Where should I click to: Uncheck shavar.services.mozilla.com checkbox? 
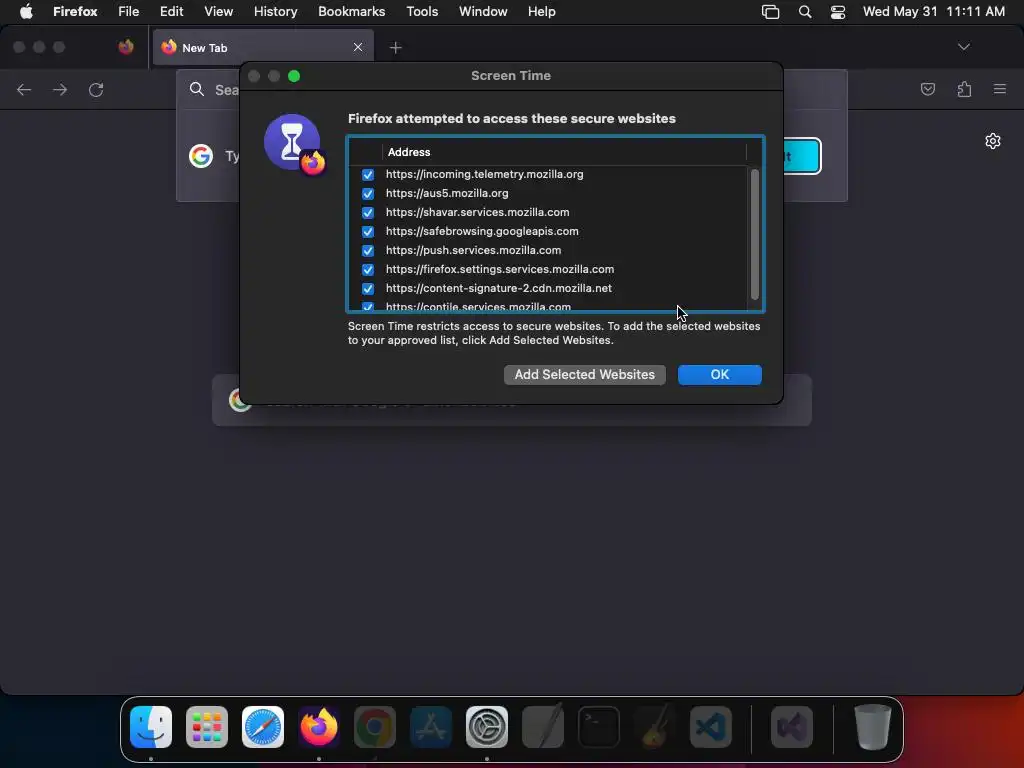pyautogui.click(x=368, y=212)
